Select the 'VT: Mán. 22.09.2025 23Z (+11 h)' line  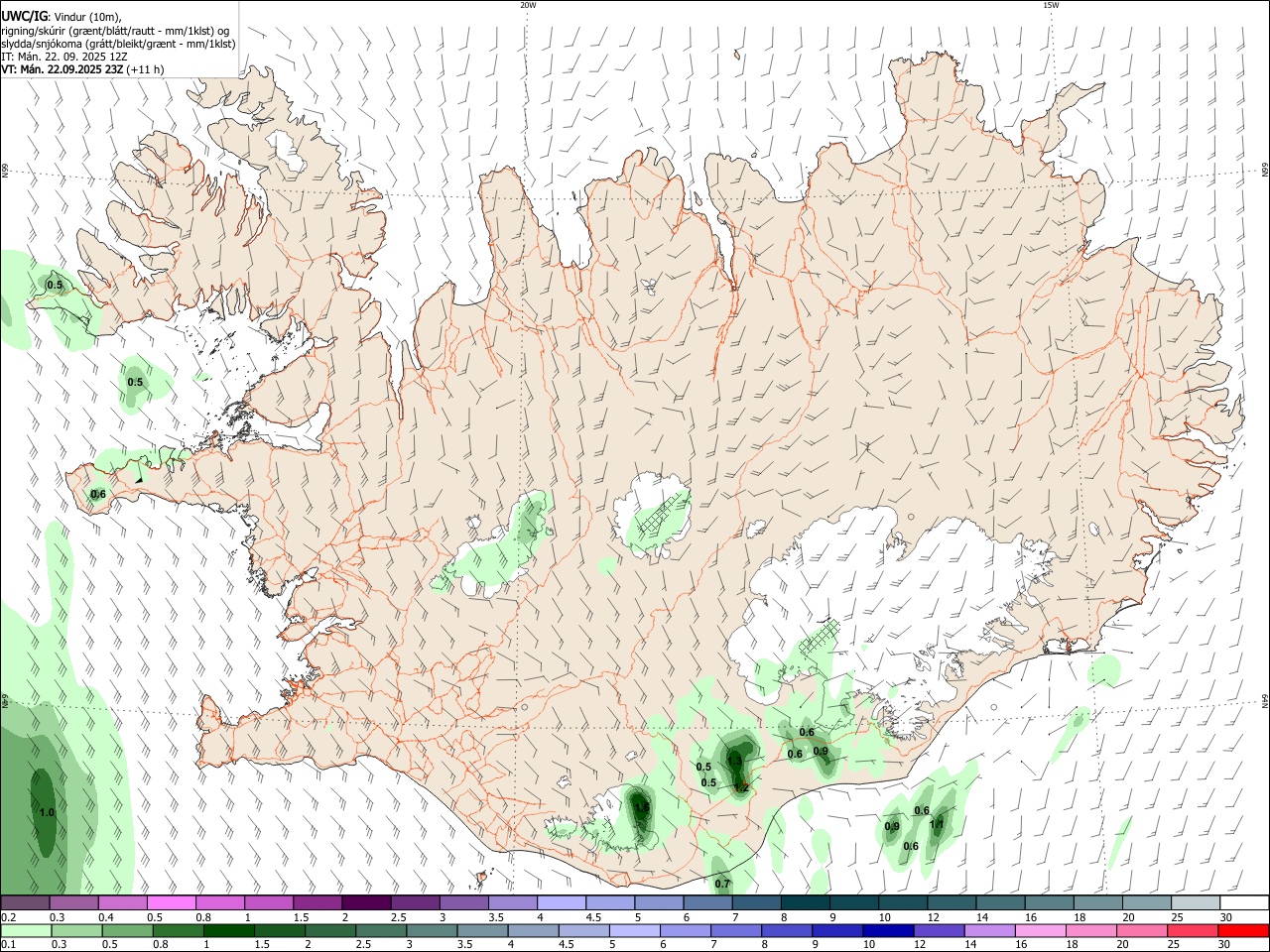click(x=82, y=69)
